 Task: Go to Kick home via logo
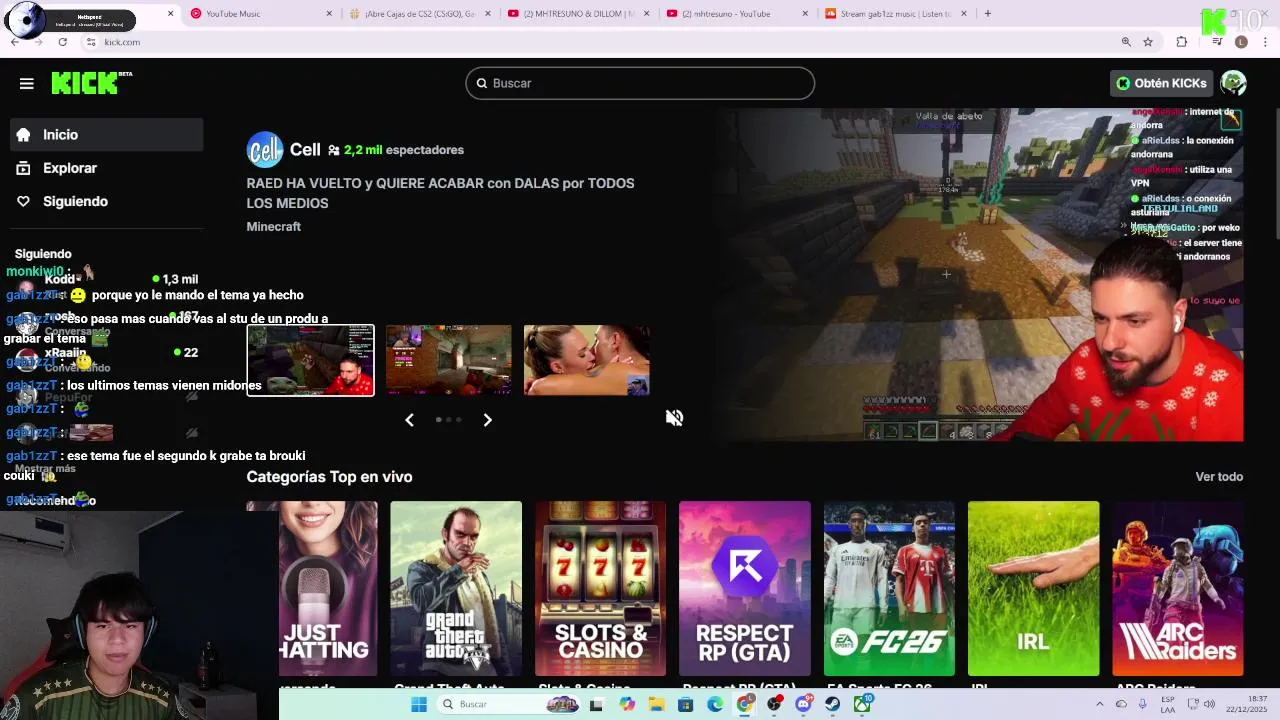(x=91, y=83)
